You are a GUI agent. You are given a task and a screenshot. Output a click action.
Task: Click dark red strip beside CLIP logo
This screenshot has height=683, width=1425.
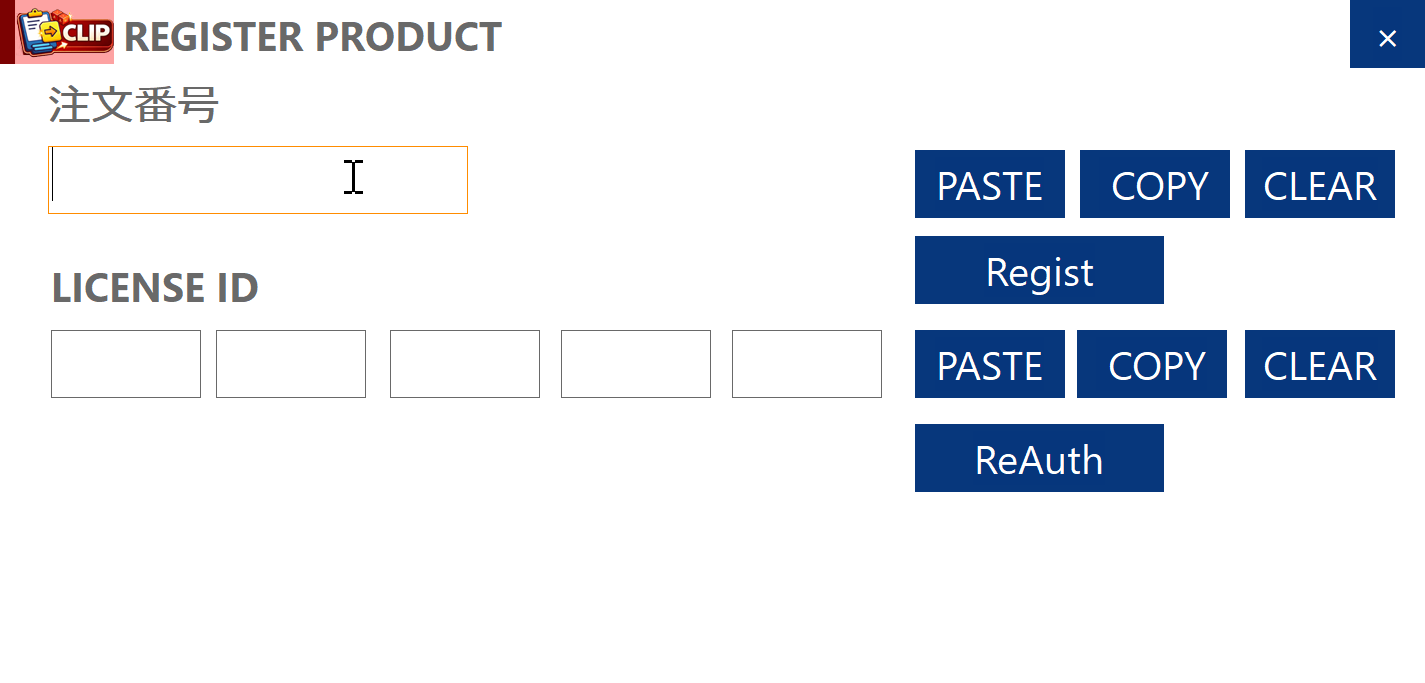[7, 32]
